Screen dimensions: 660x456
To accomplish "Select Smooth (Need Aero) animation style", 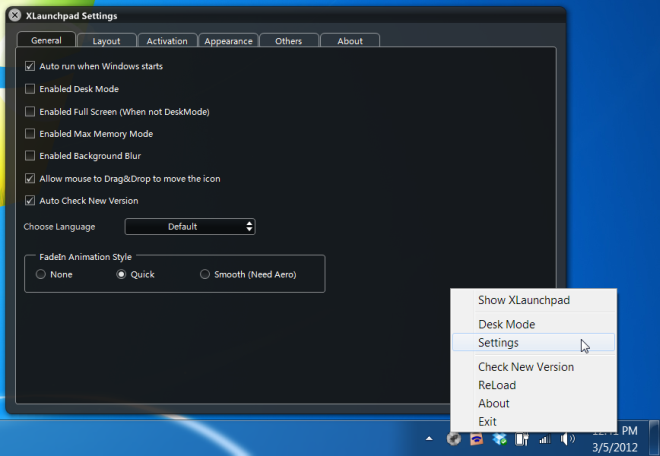I will (205, 275).
